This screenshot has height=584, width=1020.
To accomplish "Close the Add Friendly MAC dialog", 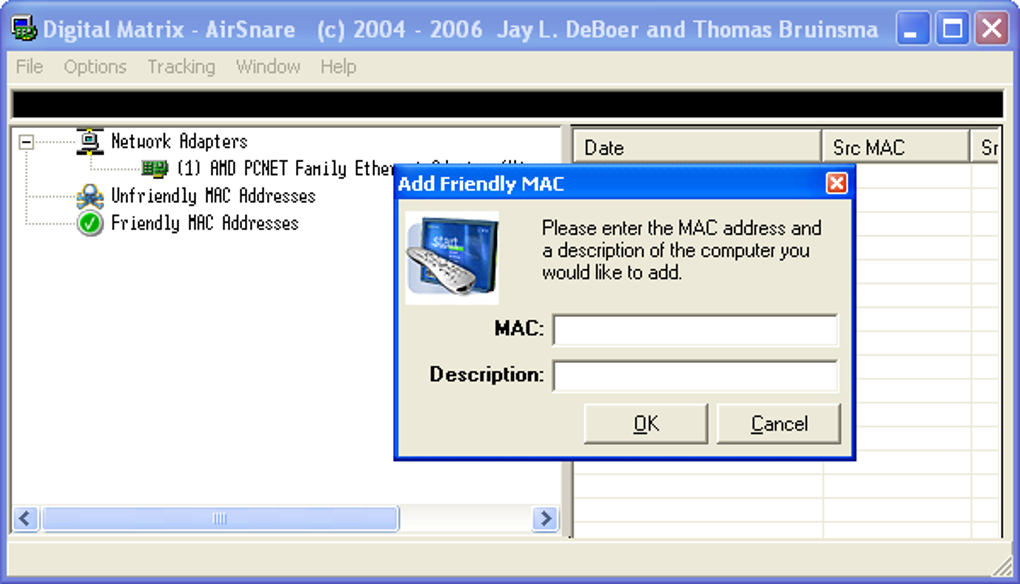I will 837,183.
